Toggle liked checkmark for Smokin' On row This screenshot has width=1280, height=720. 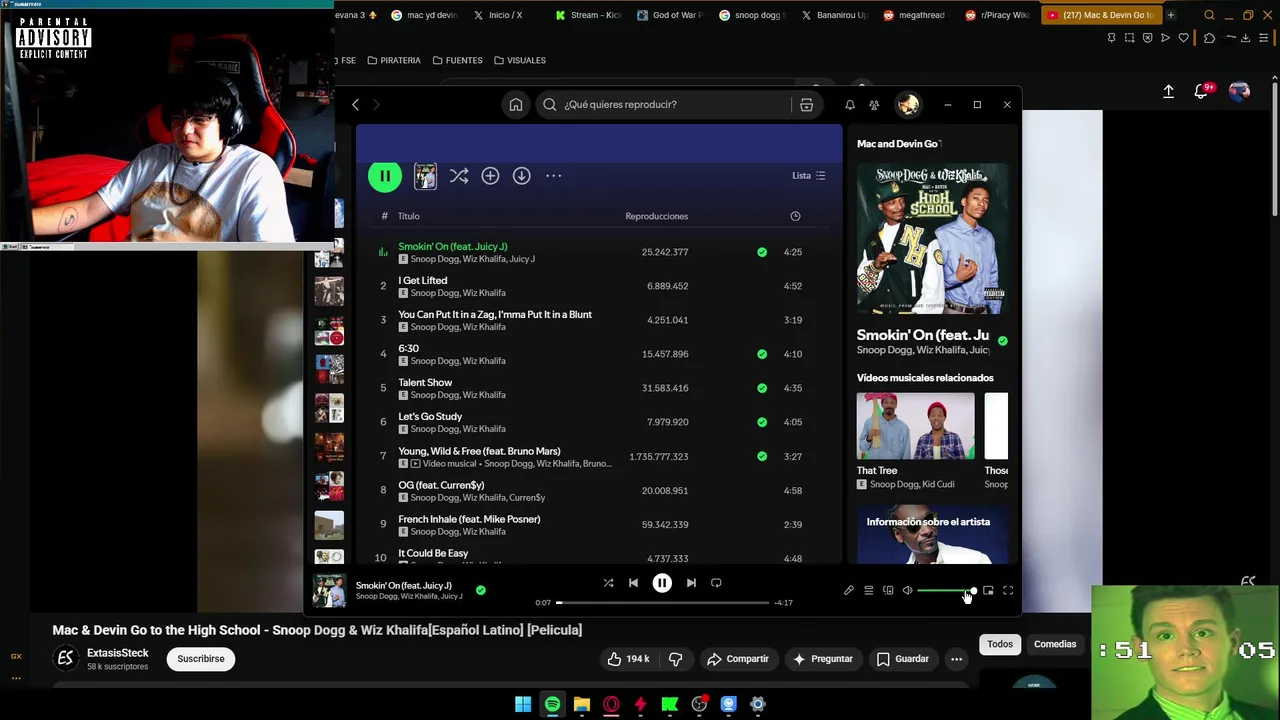pos(762,252)
